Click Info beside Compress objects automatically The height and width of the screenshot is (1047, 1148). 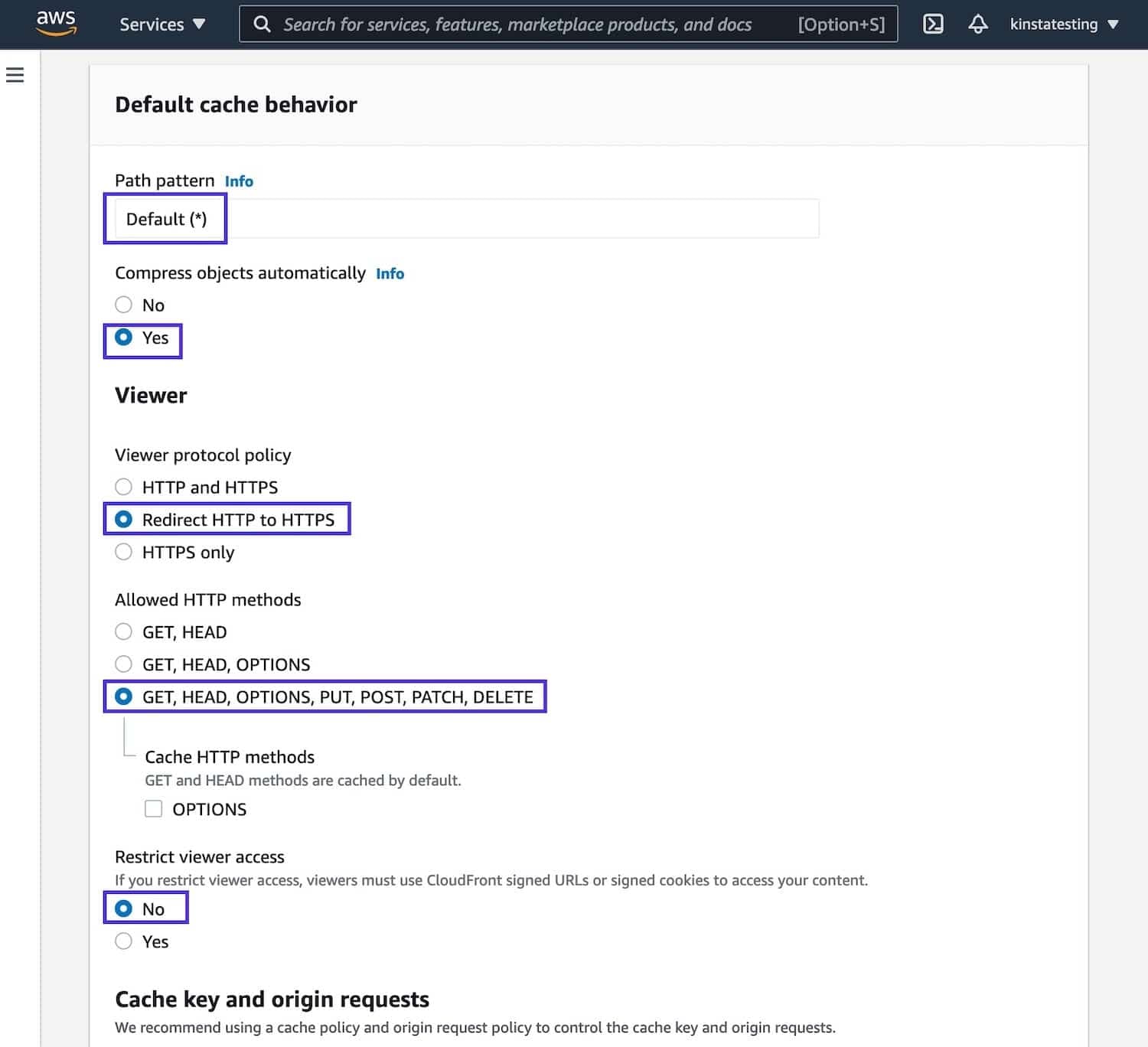pos(390,273)
